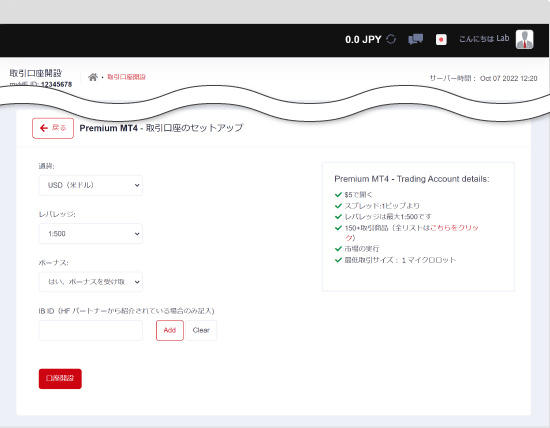550x428 pixels.
Task: Change language via Japan flag icon
Action: click(441, 39)
